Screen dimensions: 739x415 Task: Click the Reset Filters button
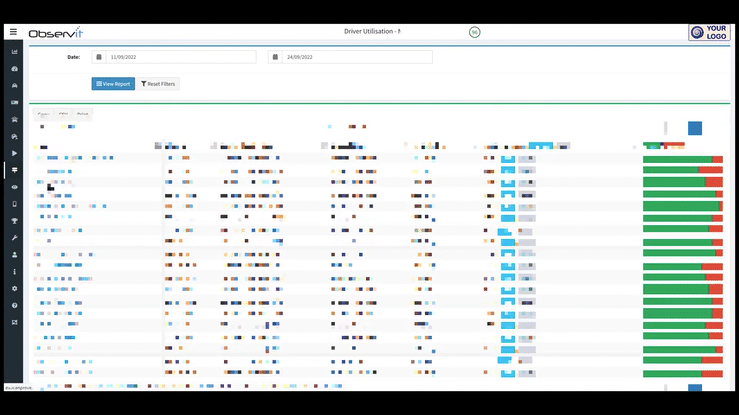pyautogui.click(x=158, y=84)
